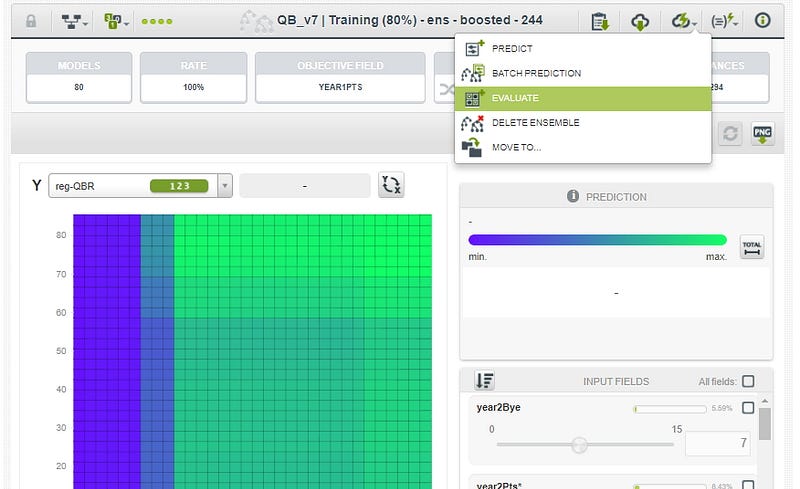Swap X and Y axes icon
800x489 pixels.
coord(391,185)
